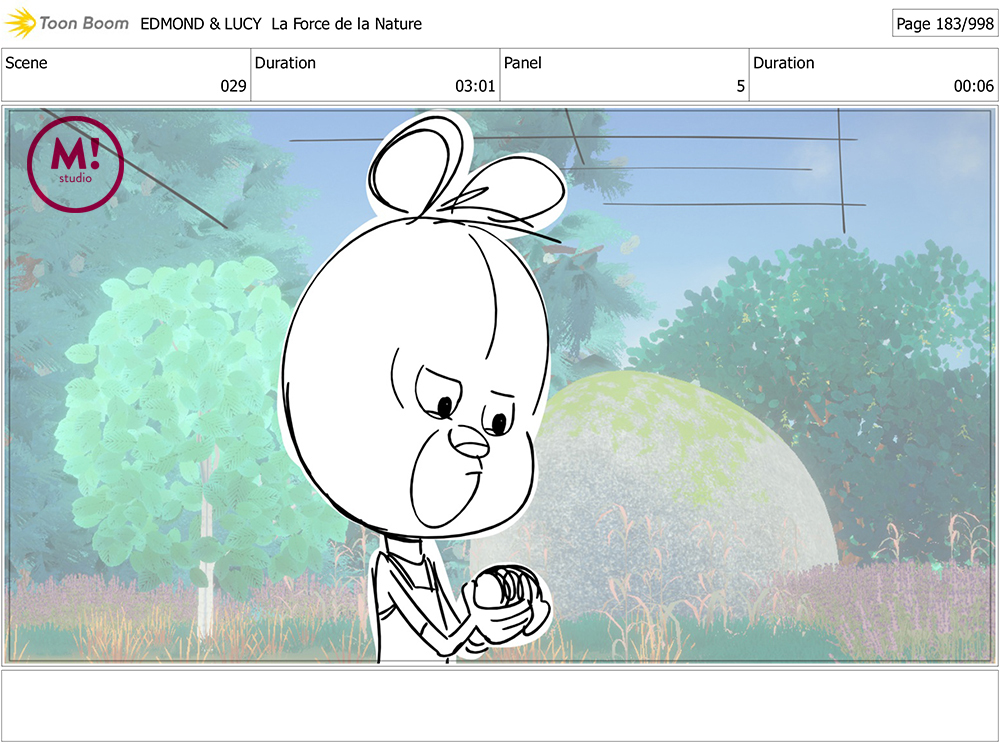Image resolution: width=1000 pixels, height=743 pixels.
Task: Click the scene number '029'
Action: [x=233, y=86]
